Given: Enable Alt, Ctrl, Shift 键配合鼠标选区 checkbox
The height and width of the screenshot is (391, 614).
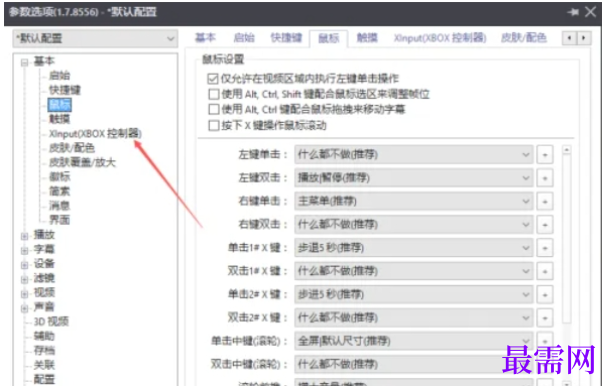Looking at the screenshot, I should pos(214,94).
